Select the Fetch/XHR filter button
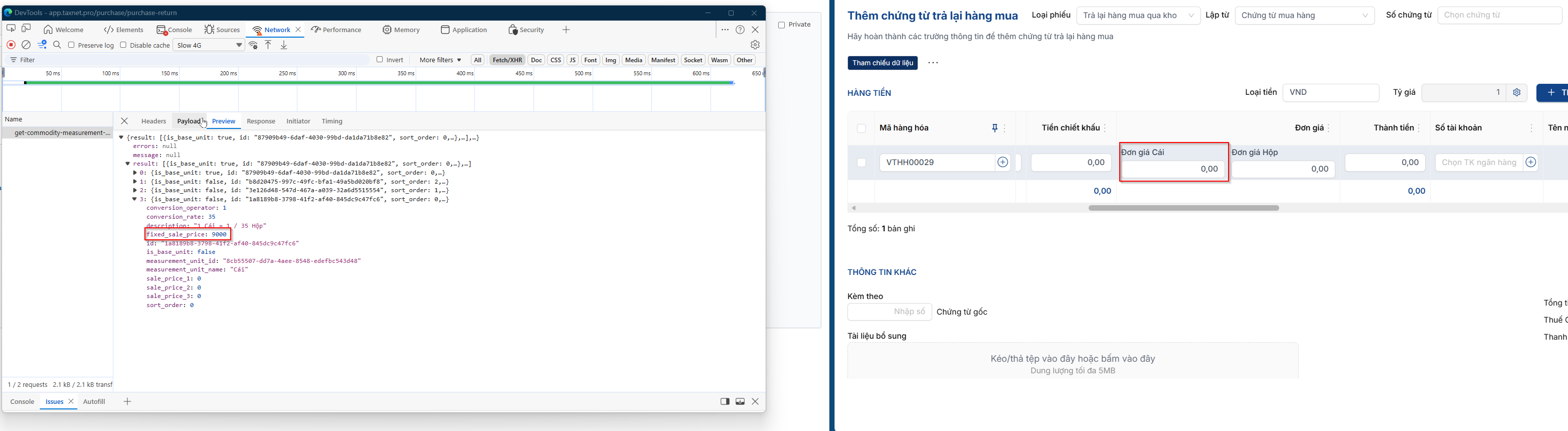Screen dimensions: 1568x431 pyautogui.click(x=507, y=60)
